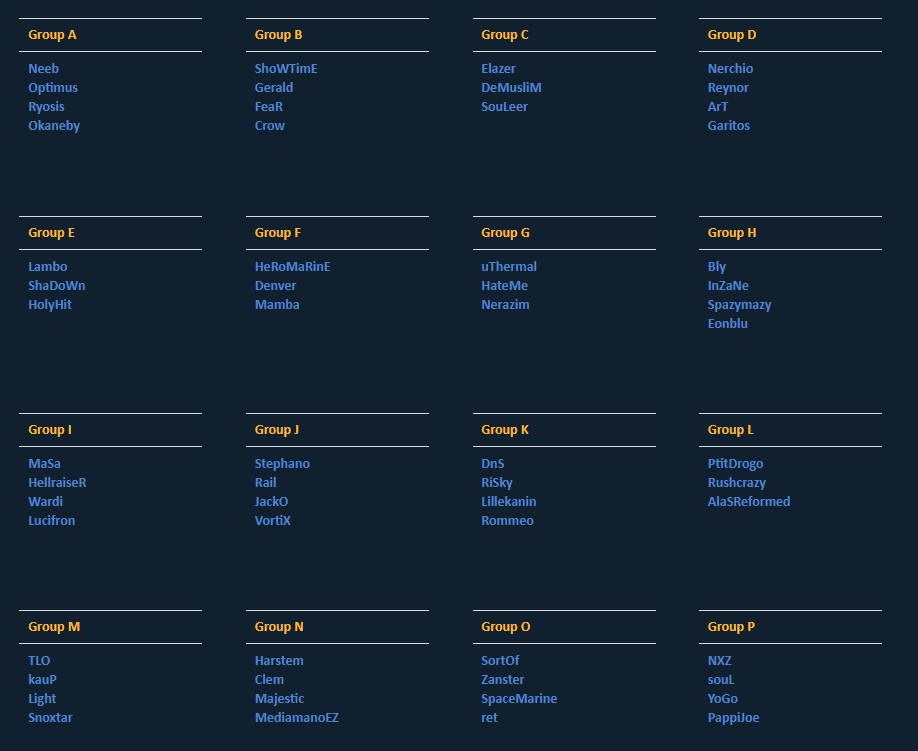Select Clem in Group N
This screenshot has width=918, height=751.
(269, 680)
